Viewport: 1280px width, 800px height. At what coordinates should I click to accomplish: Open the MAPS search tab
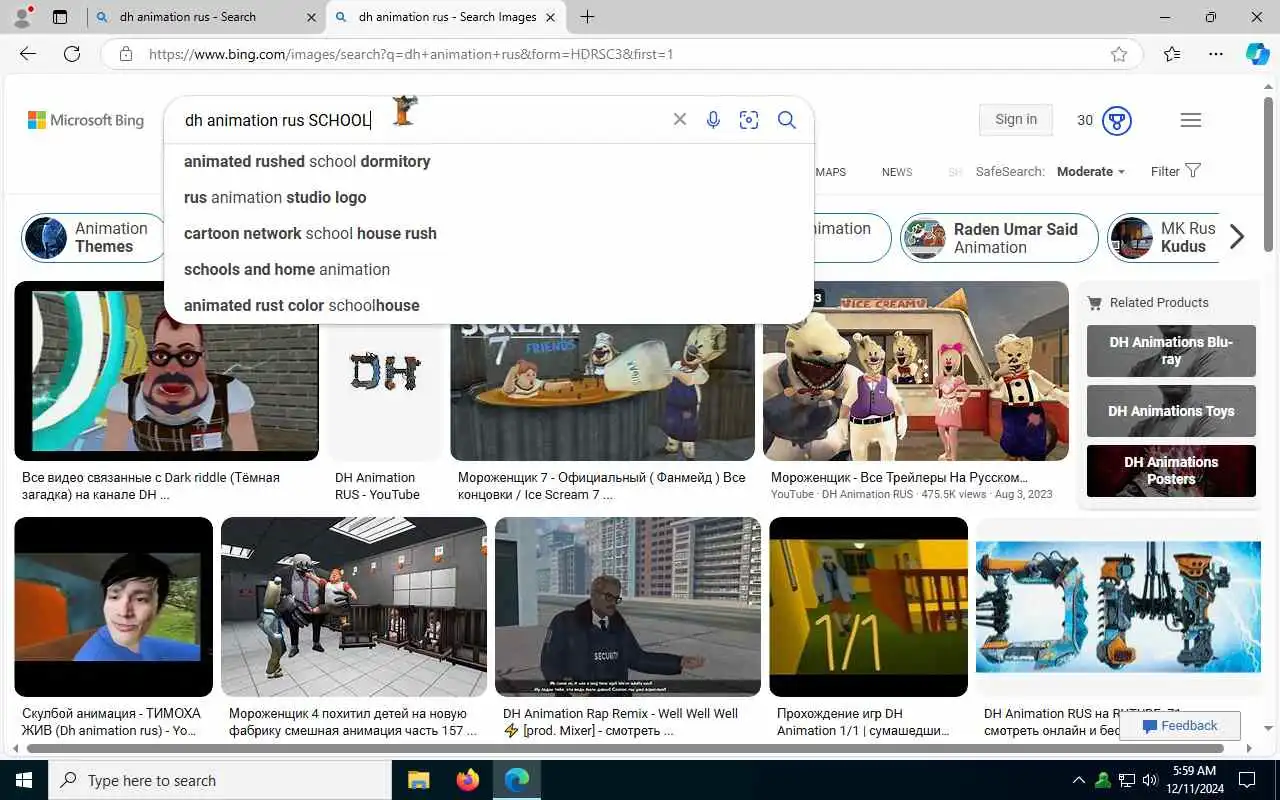click(830, 172)
